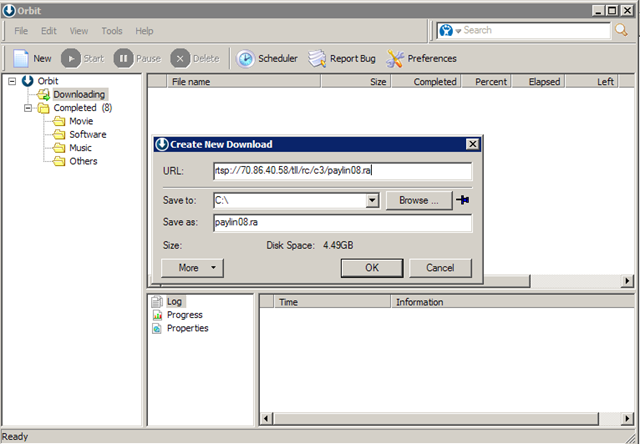
Task: Collapse the Completed folder expander
Action: point(28,108)
